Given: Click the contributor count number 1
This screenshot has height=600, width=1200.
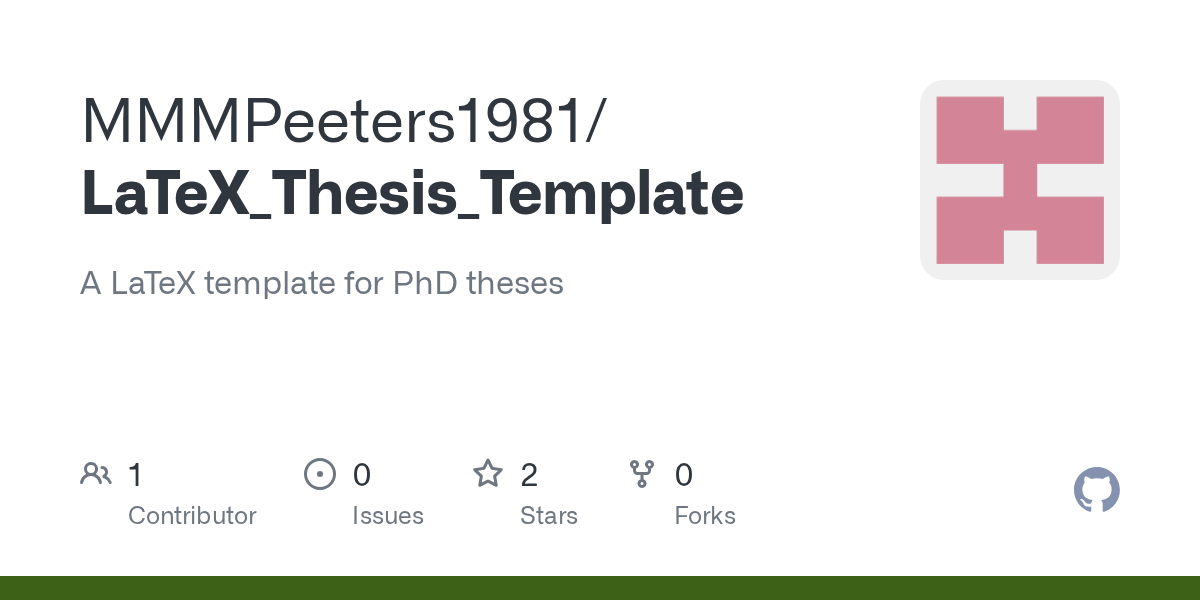Looking at the screenshot, I should pos(136,474).
